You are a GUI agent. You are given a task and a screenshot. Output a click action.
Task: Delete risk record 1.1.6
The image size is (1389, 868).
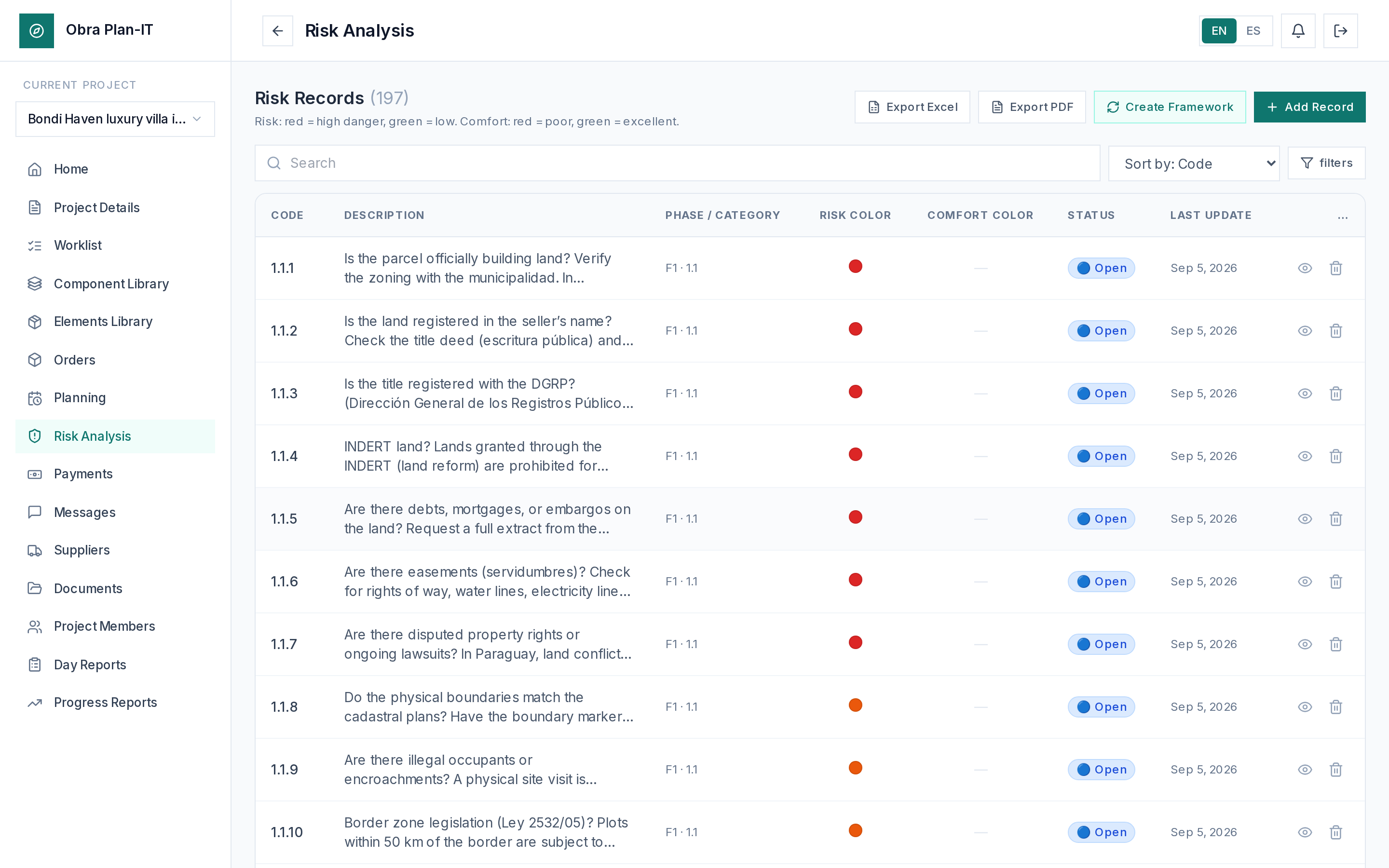(x=1335, y=582)
